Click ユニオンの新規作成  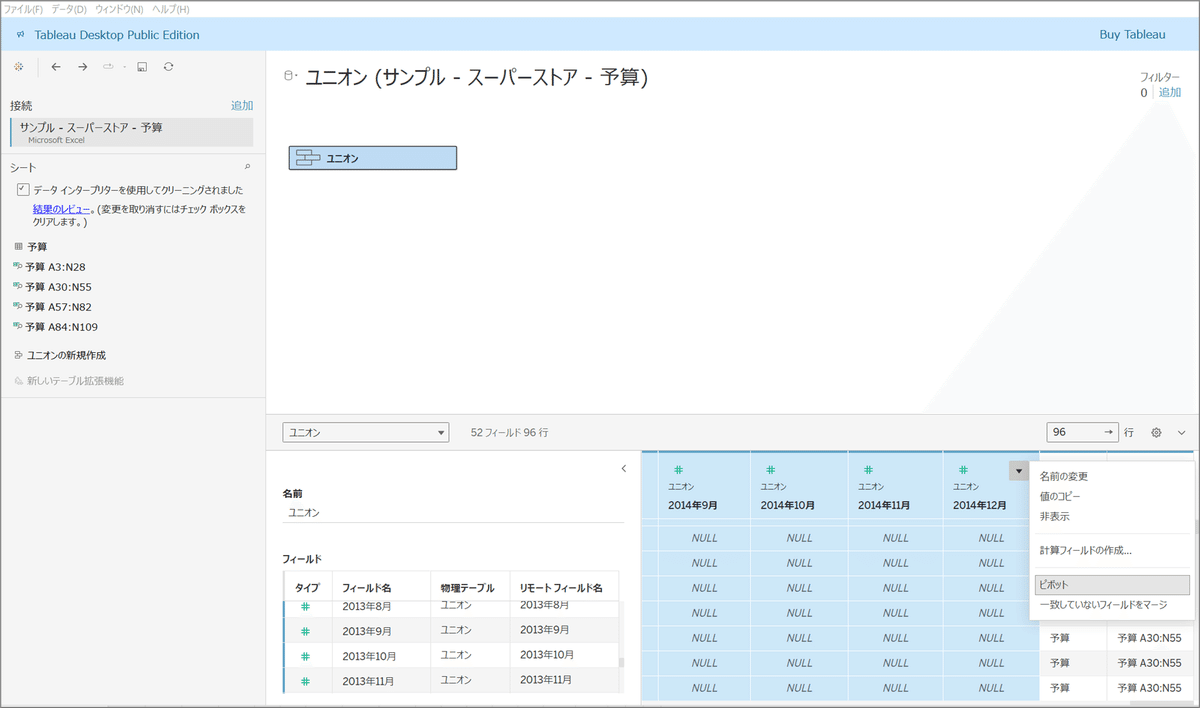point(66,355)
